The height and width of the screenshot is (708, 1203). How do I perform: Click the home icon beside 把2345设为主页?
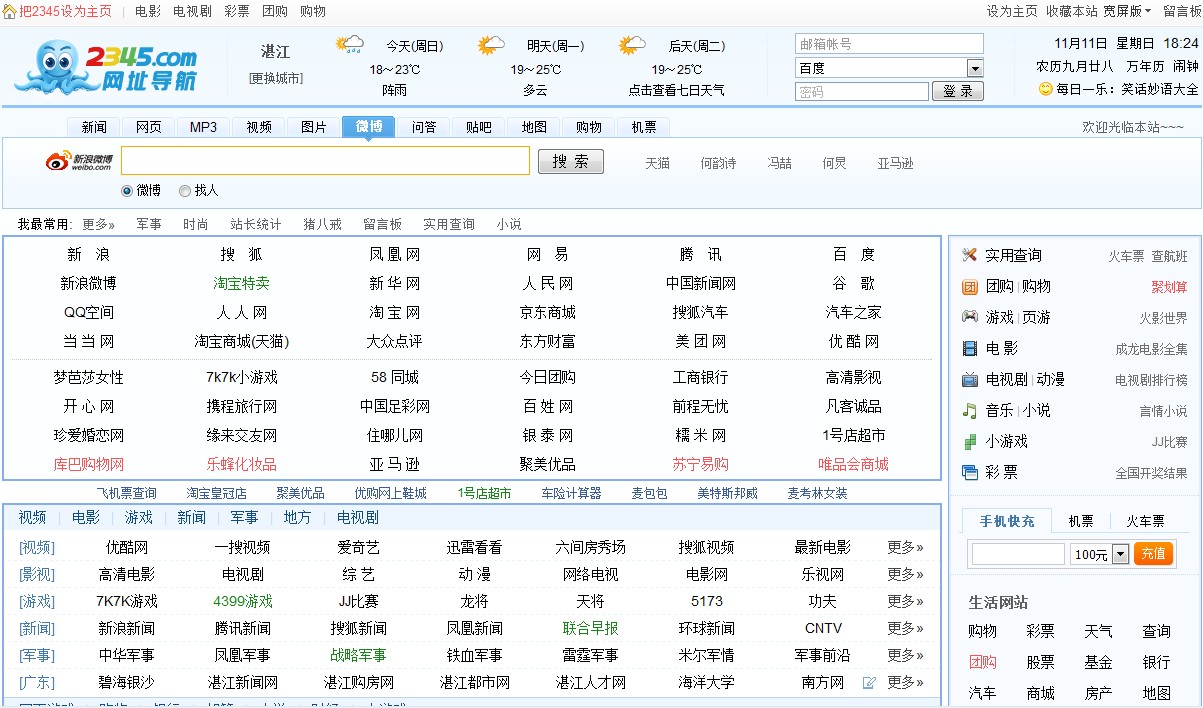9,11
